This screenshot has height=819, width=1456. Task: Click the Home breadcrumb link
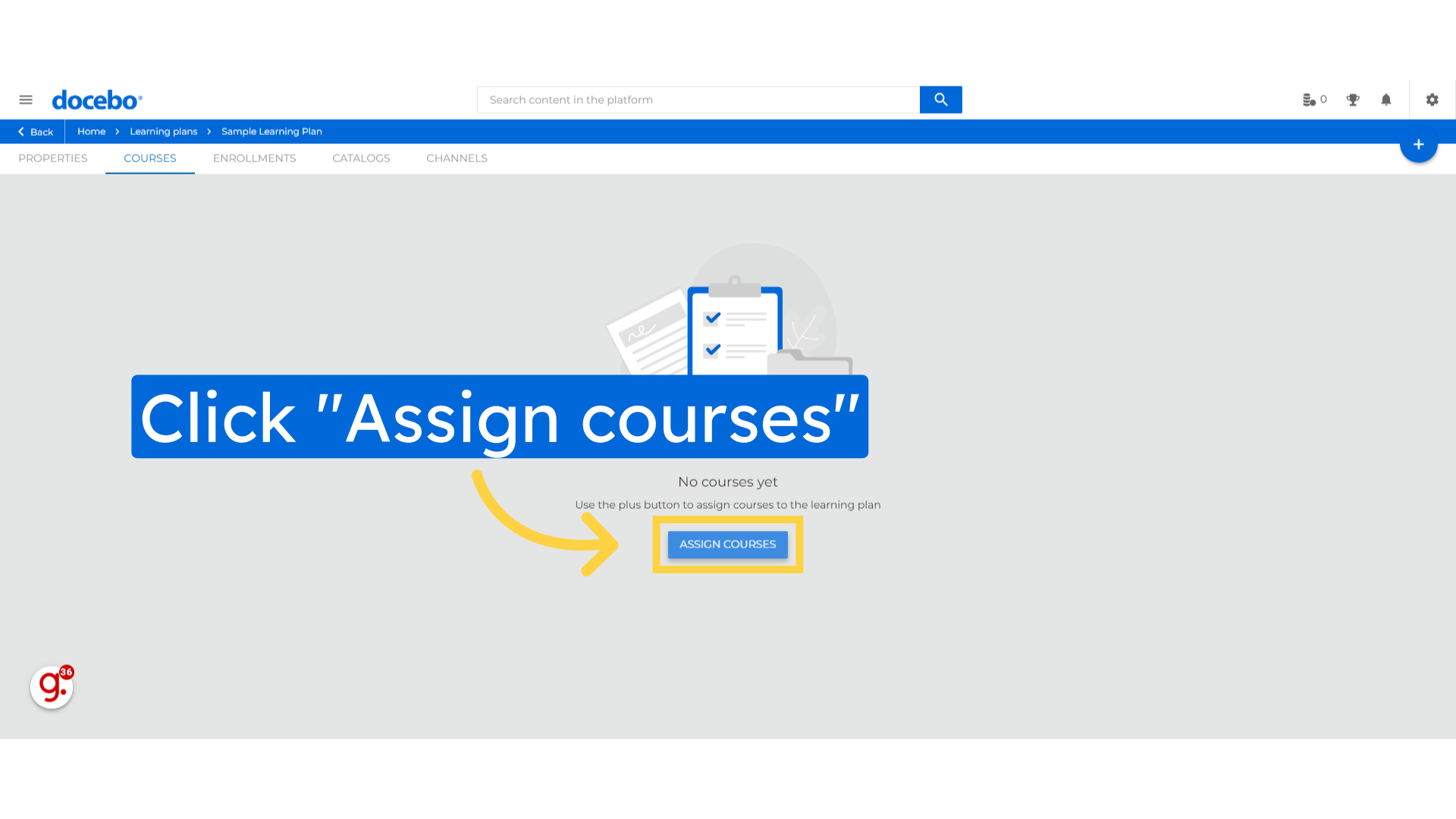pyautogui.click(x=91, y=131)
